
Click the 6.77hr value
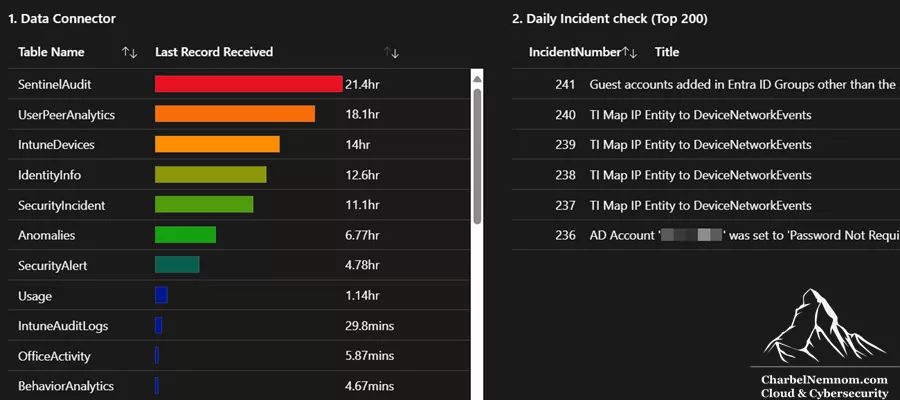[362, 235]
